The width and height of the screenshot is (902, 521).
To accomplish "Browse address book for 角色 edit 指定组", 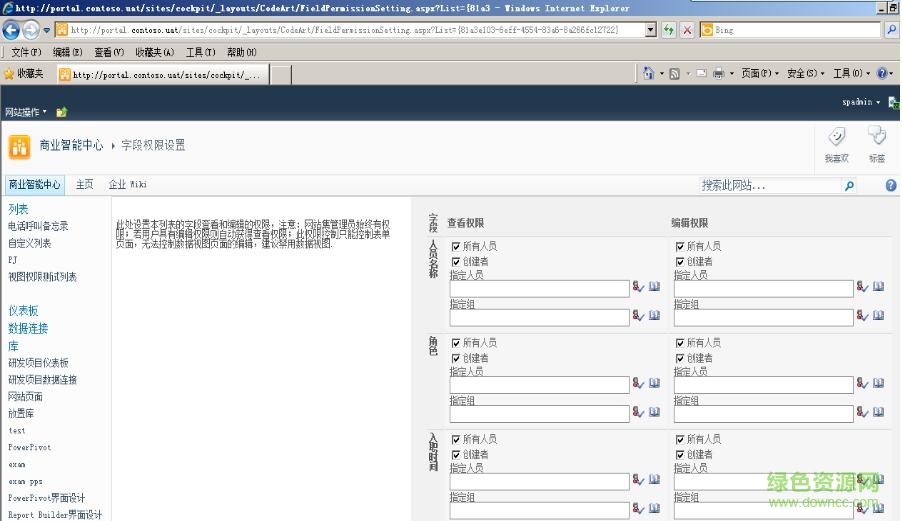I will pos(878,412).
